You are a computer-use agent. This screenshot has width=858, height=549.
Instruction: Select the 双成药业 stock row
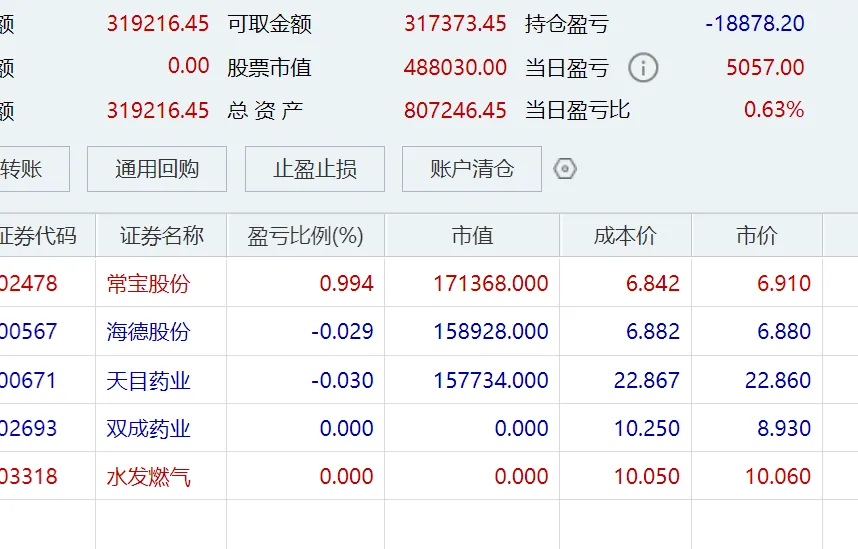coord(429,428)
